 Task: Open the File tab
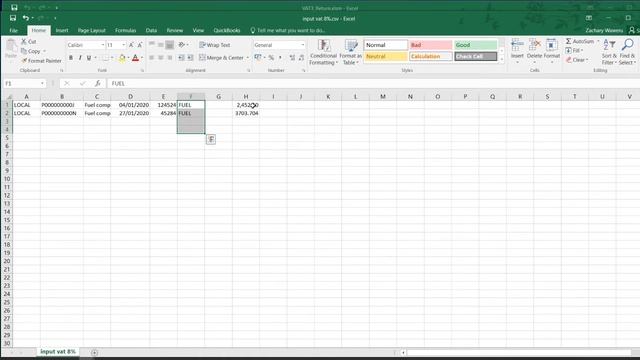coord(13,31)
